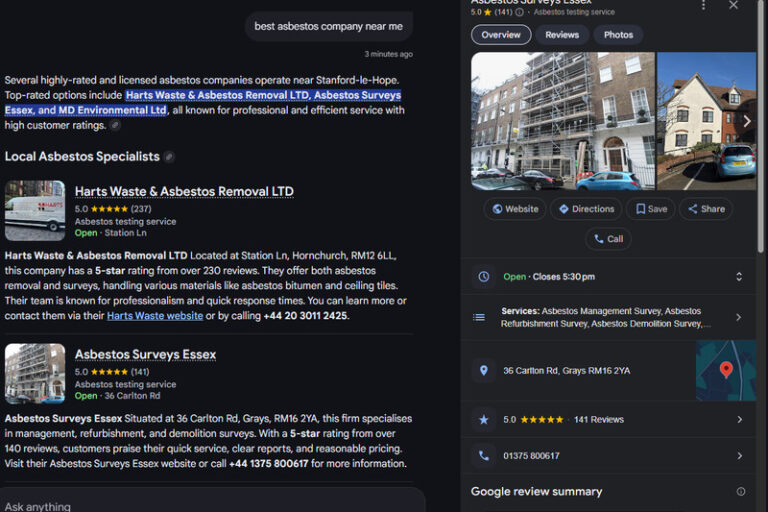The width and height of the screenshot is (768, 512).
Task: Open the Asbestos Surveys Essex building thumbnail
Action: (35, 374)
